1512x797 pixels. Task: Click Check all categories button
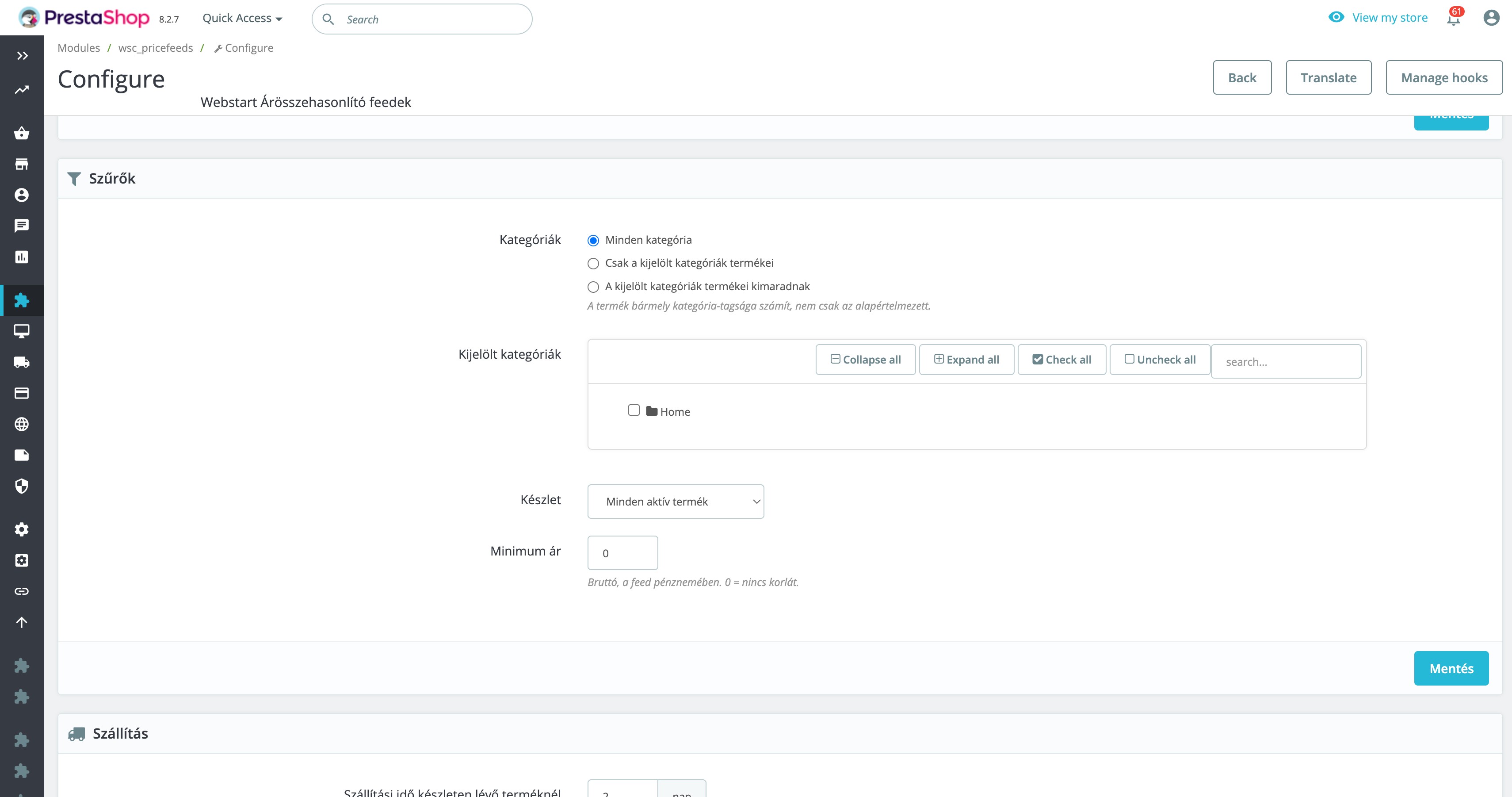pos(1062,360)
